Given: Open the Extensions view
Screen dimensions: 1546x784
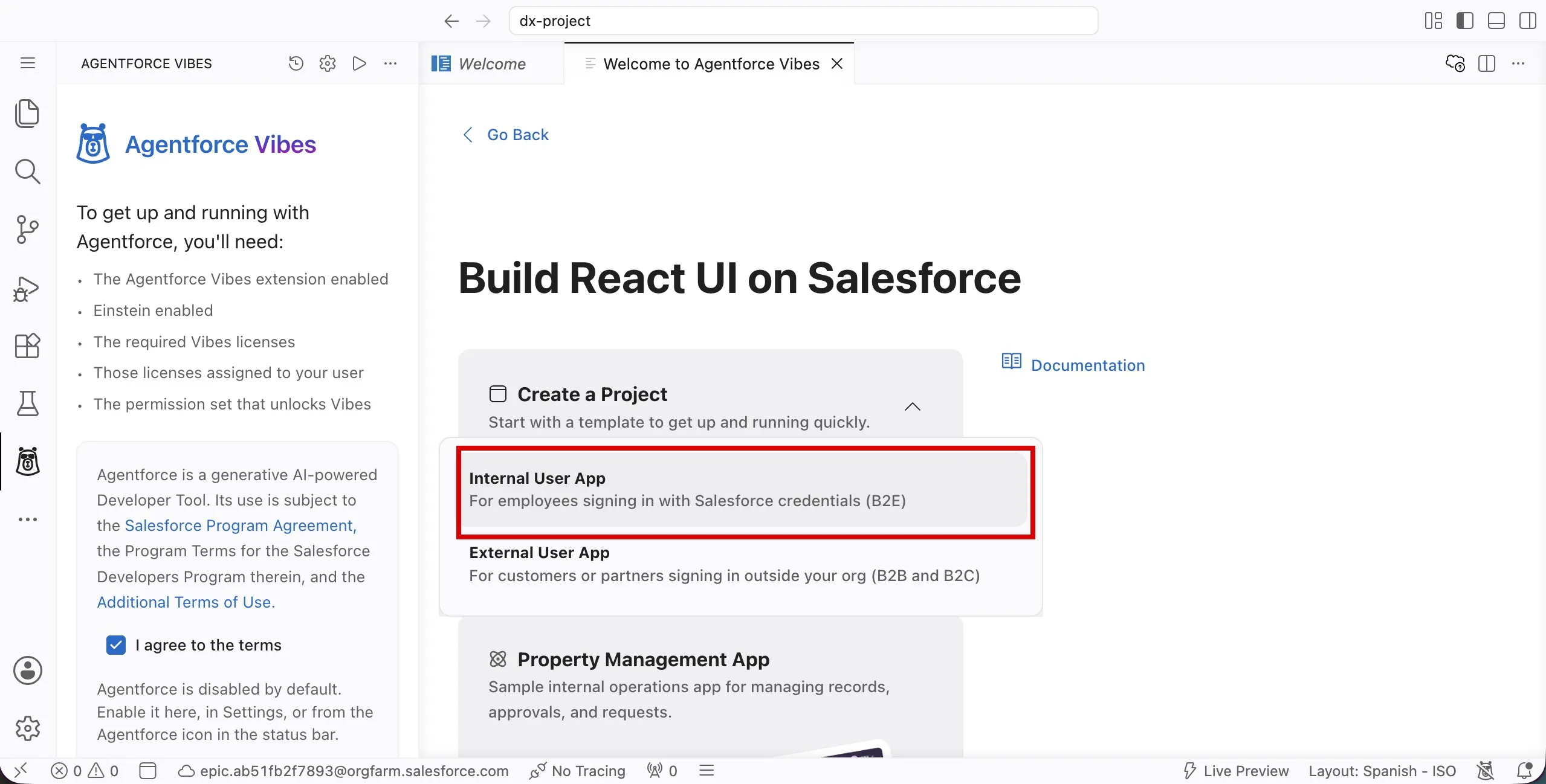Looking at the screenshot, I should pos(27,346).
